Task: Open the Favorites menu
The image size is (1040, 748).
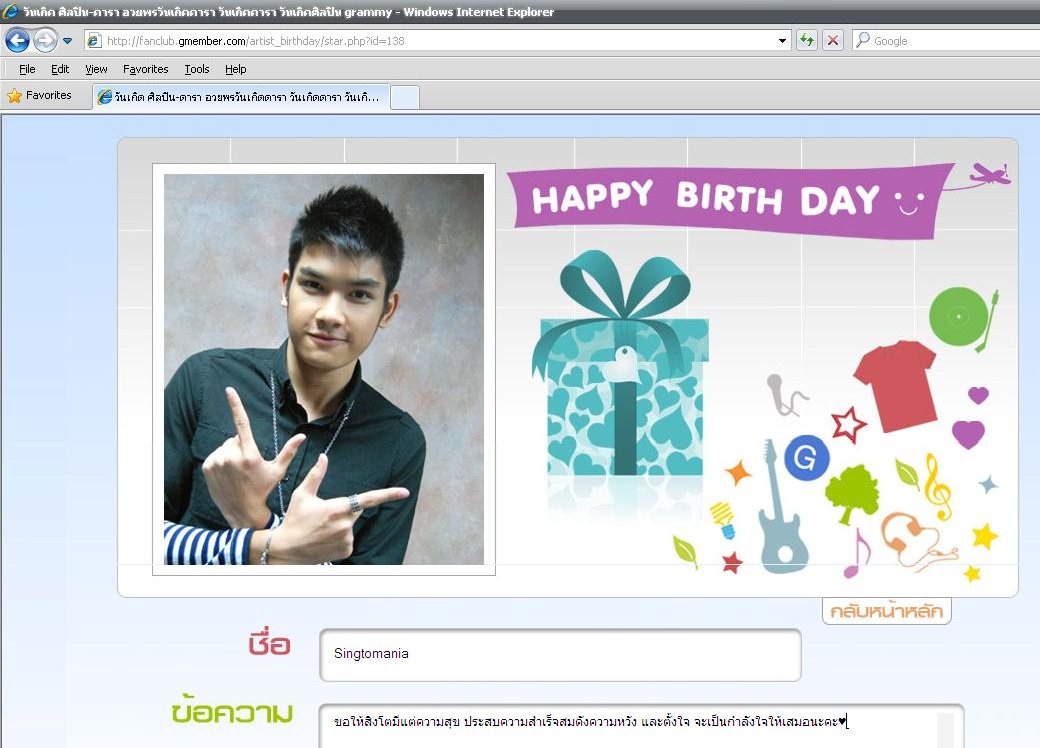Action: 145,69
